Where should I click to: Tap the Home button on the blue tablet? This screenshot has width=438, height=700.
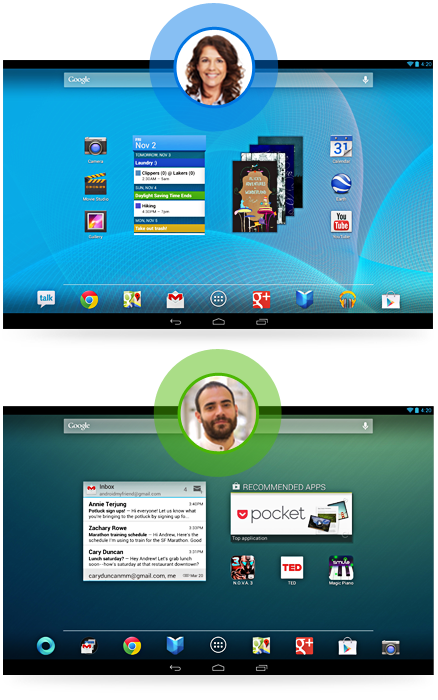(x=218, y=322)
